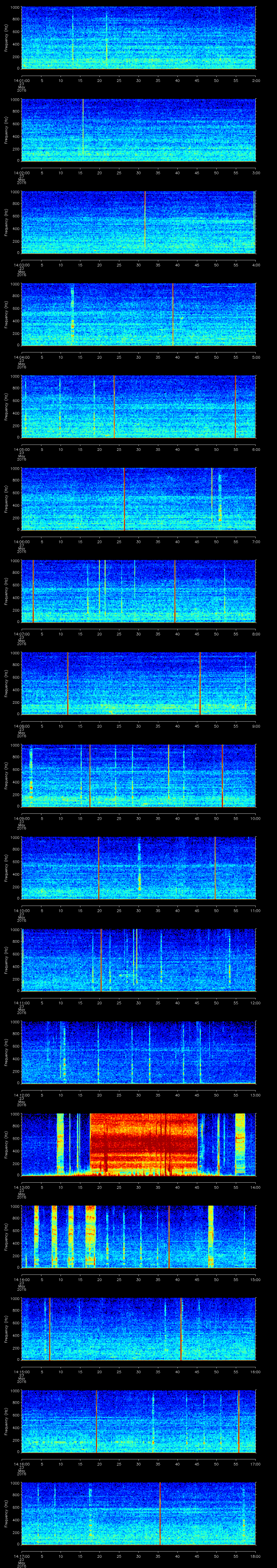Image resolution: width=277 pixels, height=1568 pixels.
Task: Click the burst at 30 seconds in 14:10 spectrogram
Action: [139, 864]
